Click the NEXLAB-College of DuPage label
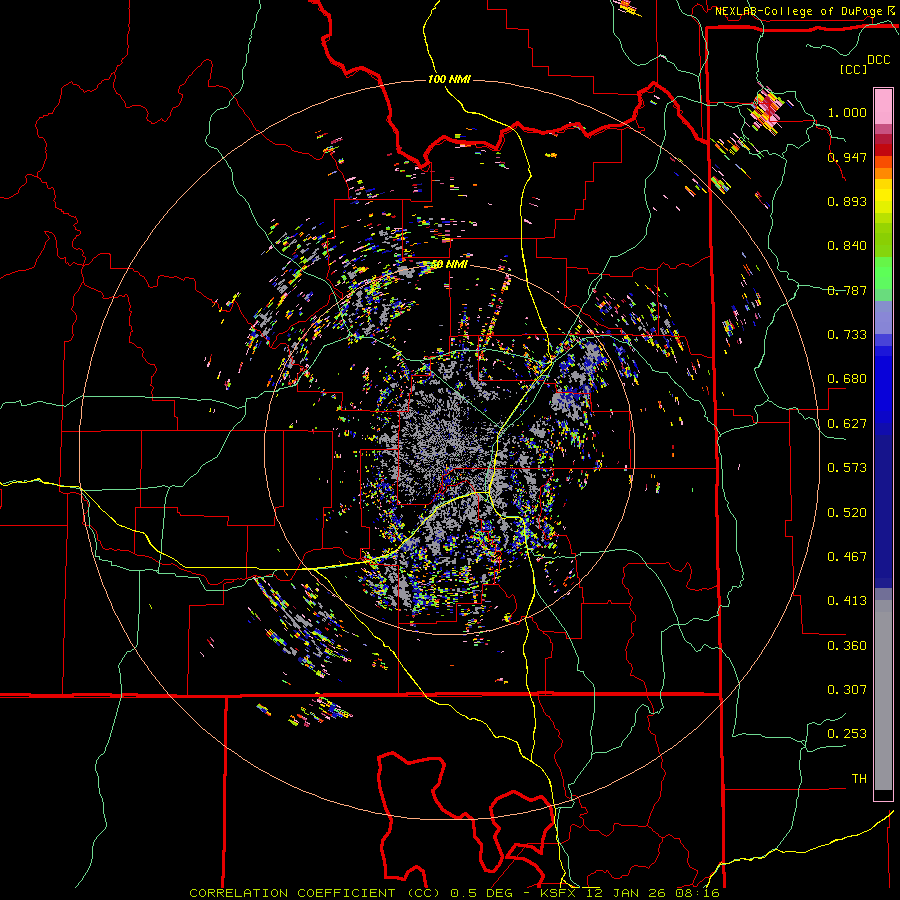The width and height of the screenshot is (900, 900). (798, 11)
